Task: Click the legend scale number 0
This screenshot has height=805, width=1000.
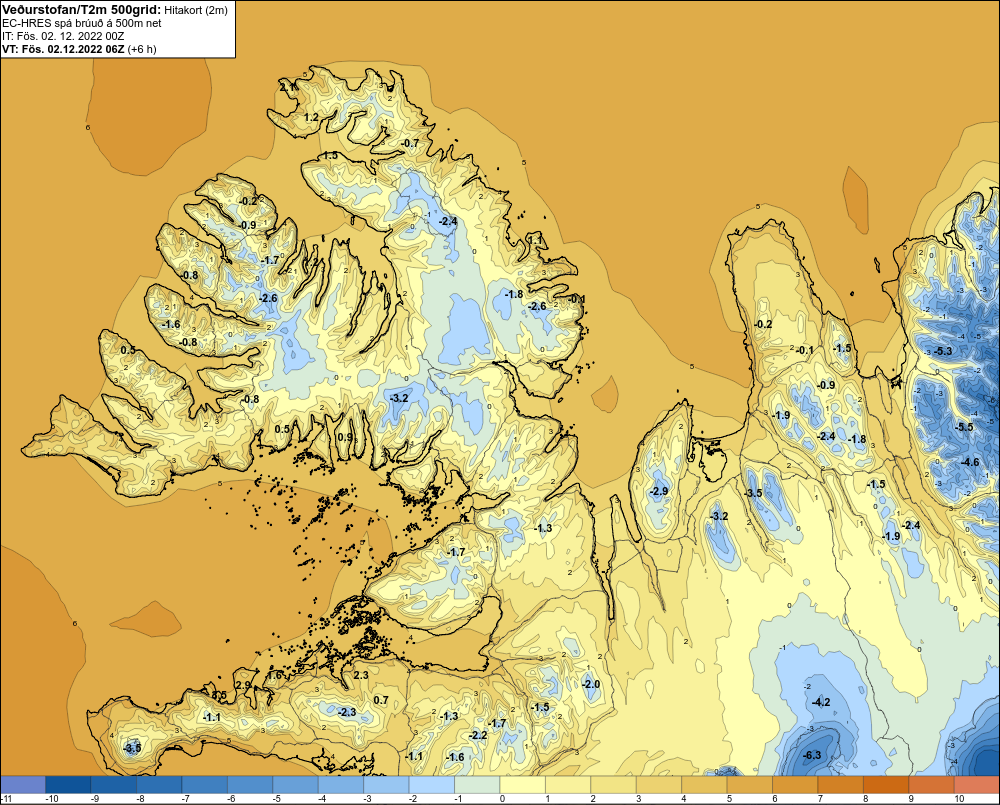Action: [503, 799]
